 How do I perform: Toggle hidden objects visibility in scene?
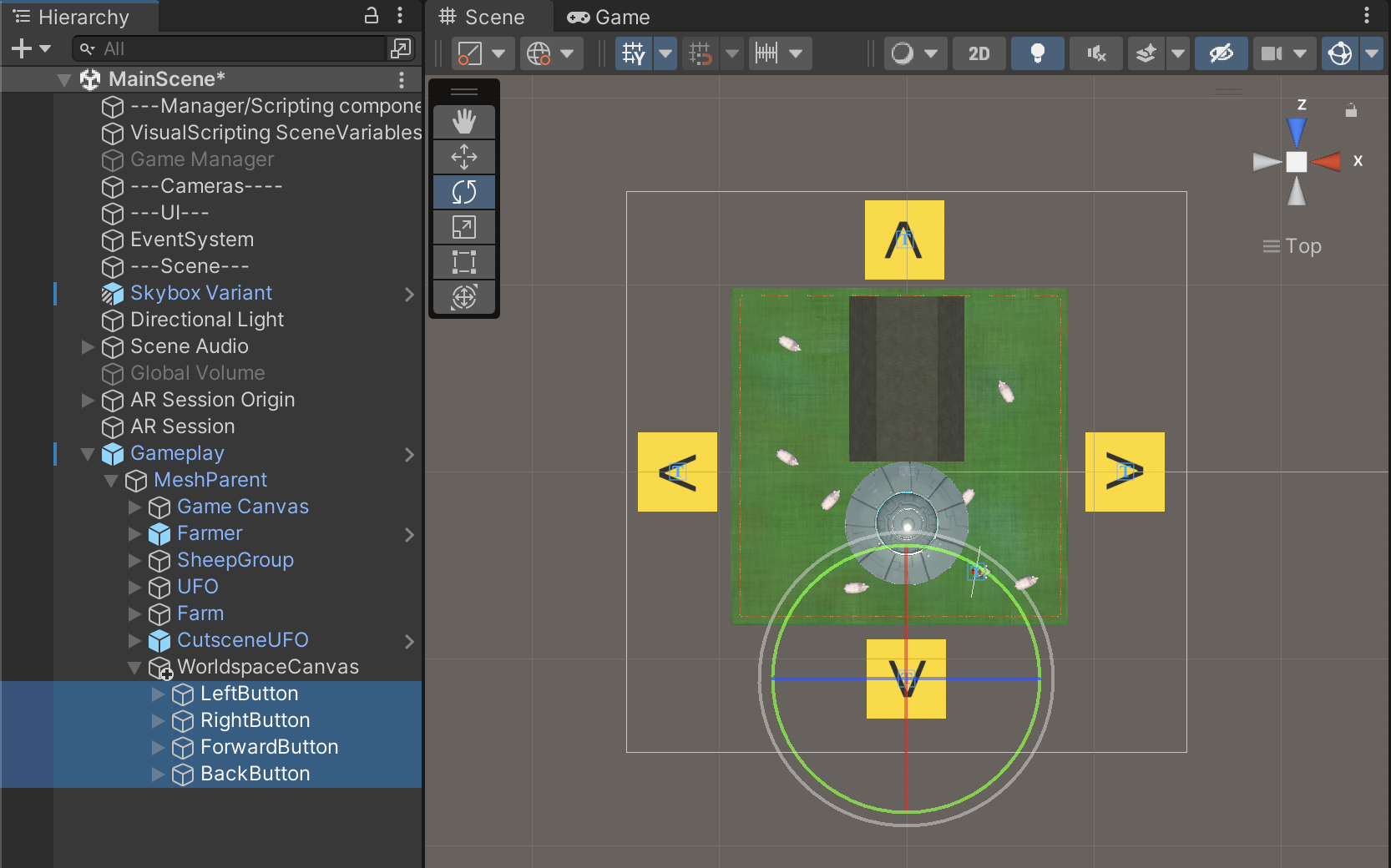pos(1221,54)
